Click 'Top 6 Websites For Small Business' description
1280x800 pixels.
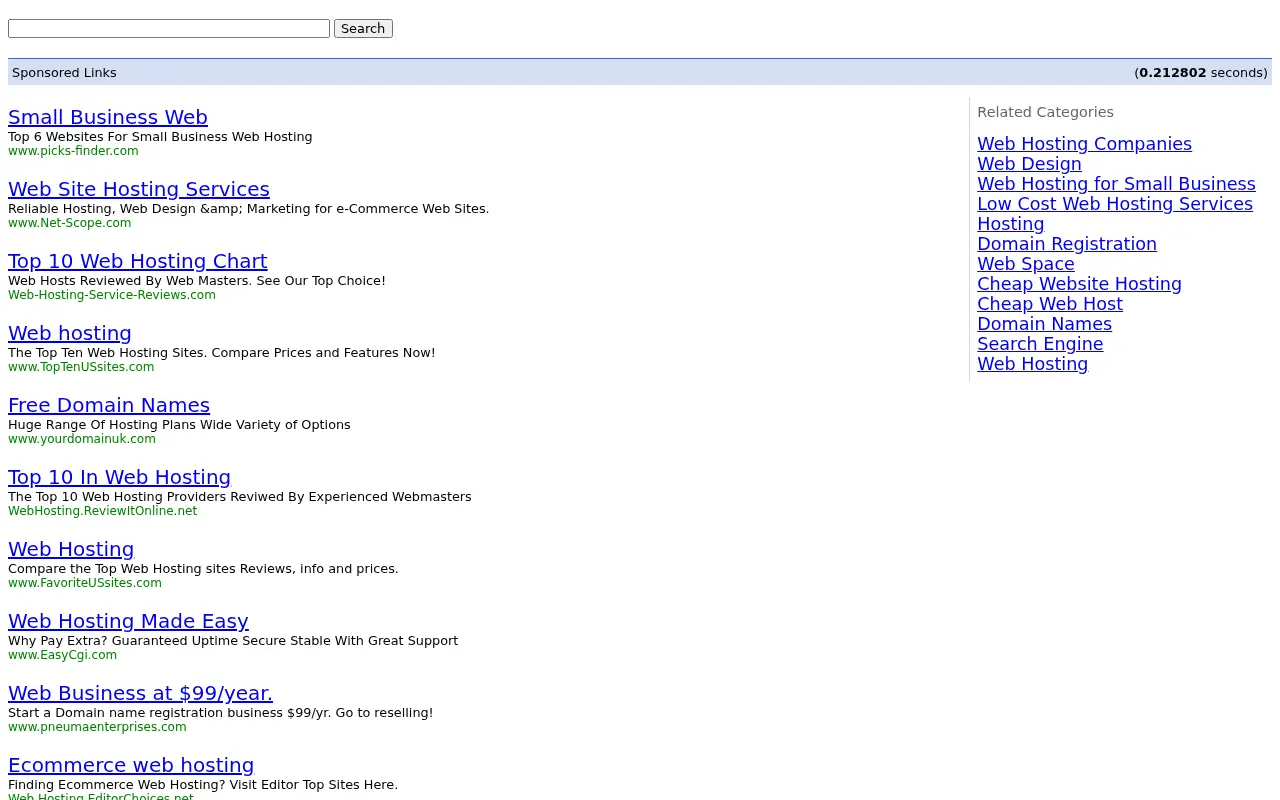pos(160,137)
